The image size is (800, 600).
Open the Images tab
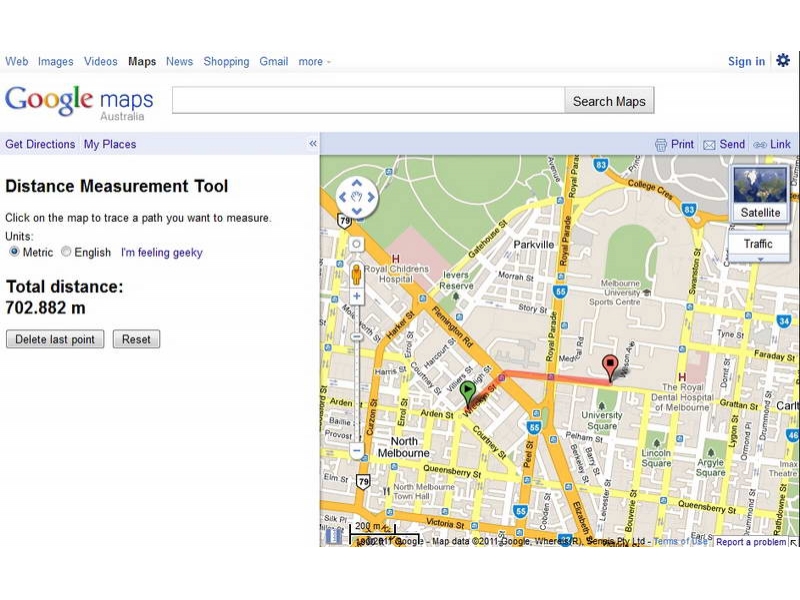click(x=56, y=62)
